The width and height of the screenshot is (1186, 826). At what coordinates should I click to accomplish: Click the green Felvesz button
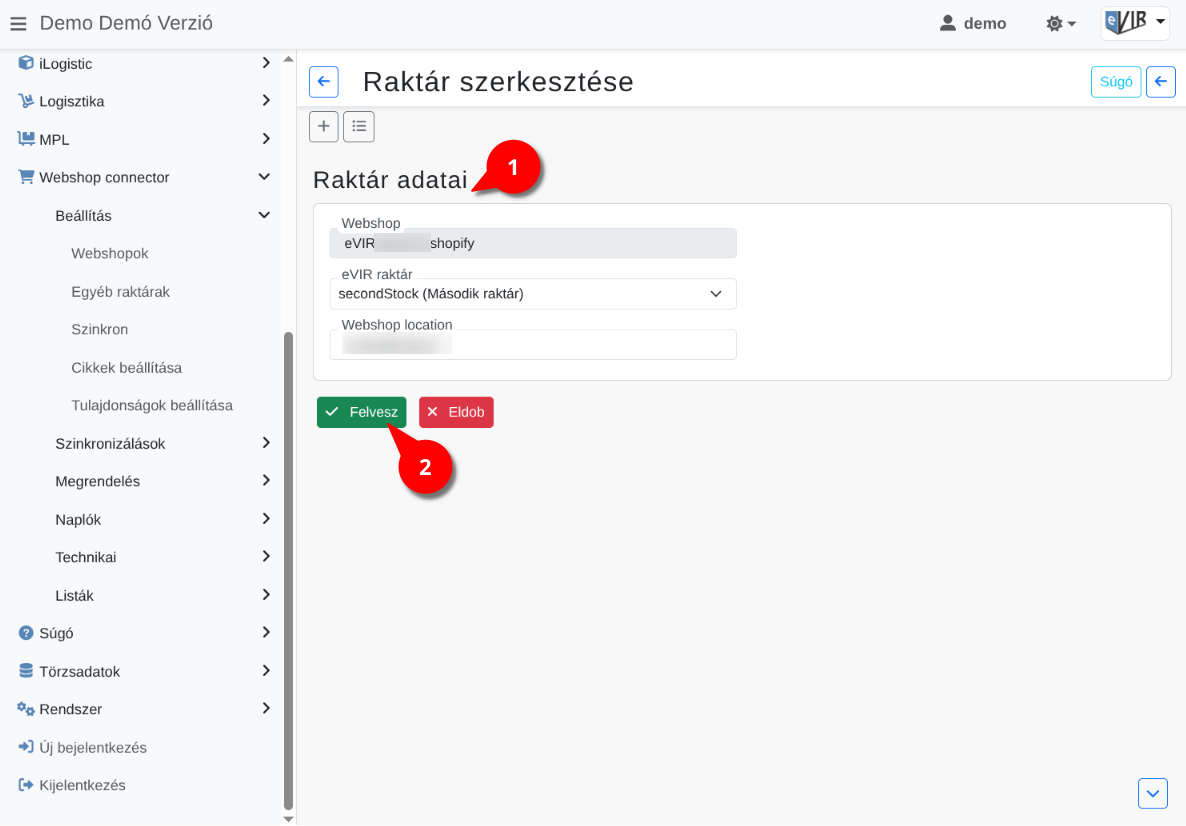[x=362, y=412]
